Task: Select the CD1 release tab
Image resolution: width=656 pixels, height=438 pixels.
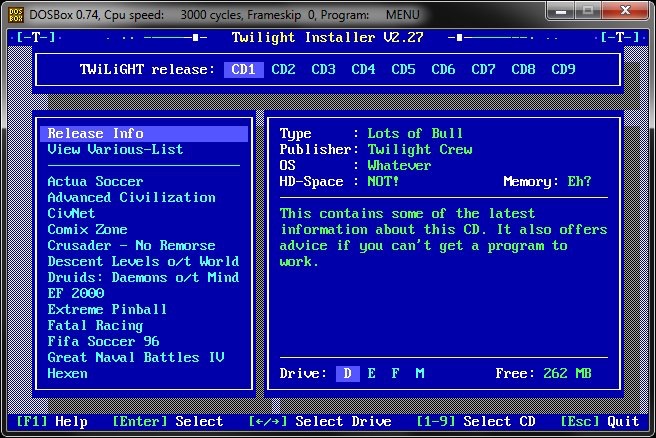Action: (244, 69)
